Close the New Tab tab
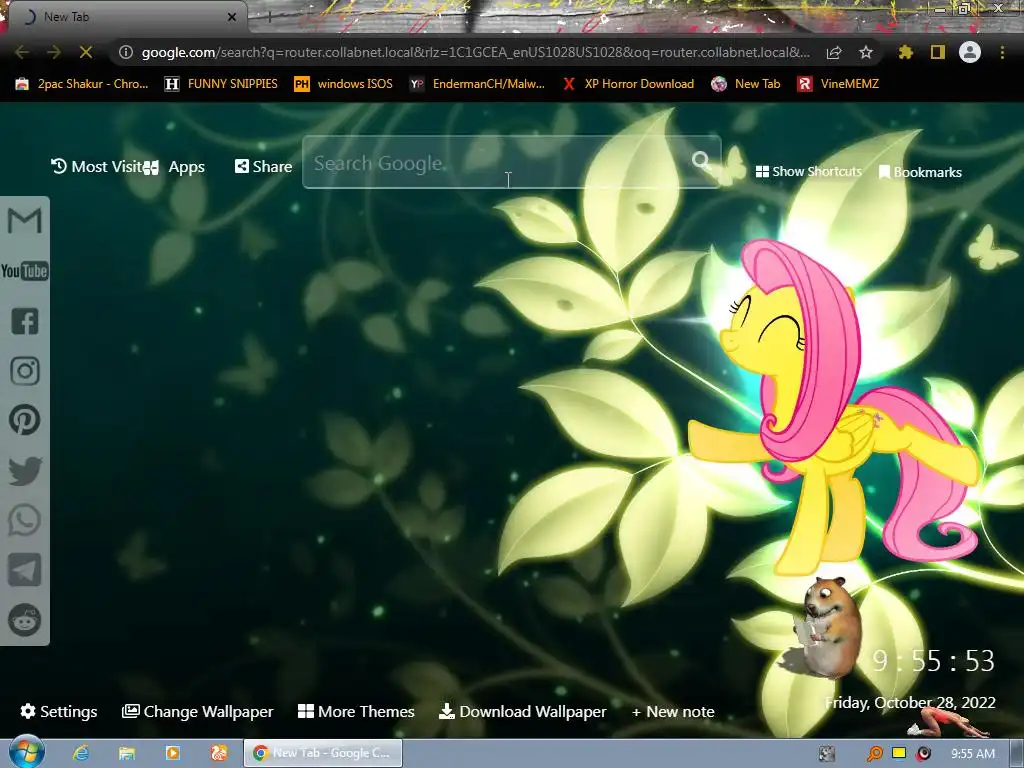The height and width of the screenshot is (768, 1024). click(231, 17)
